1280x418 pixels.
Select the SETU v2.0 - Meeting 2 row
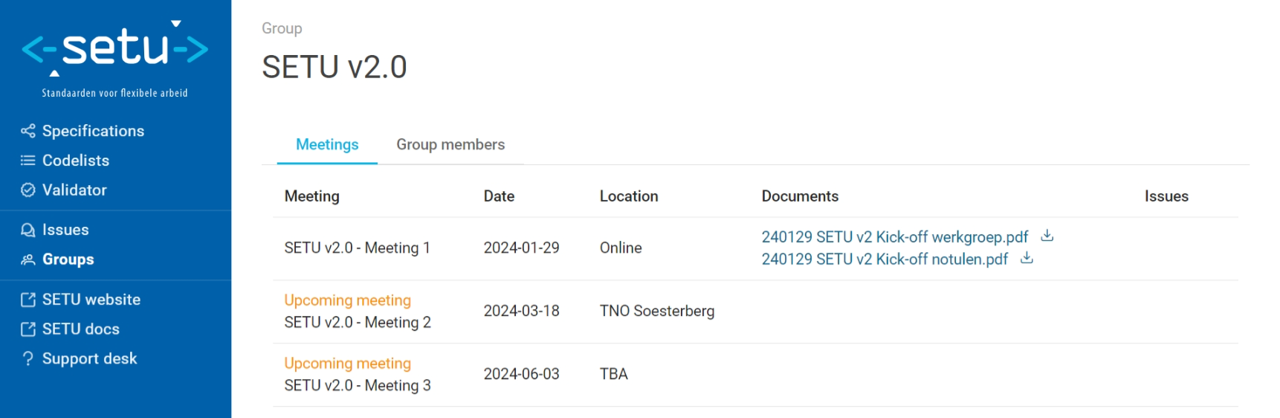click(755, 311)
